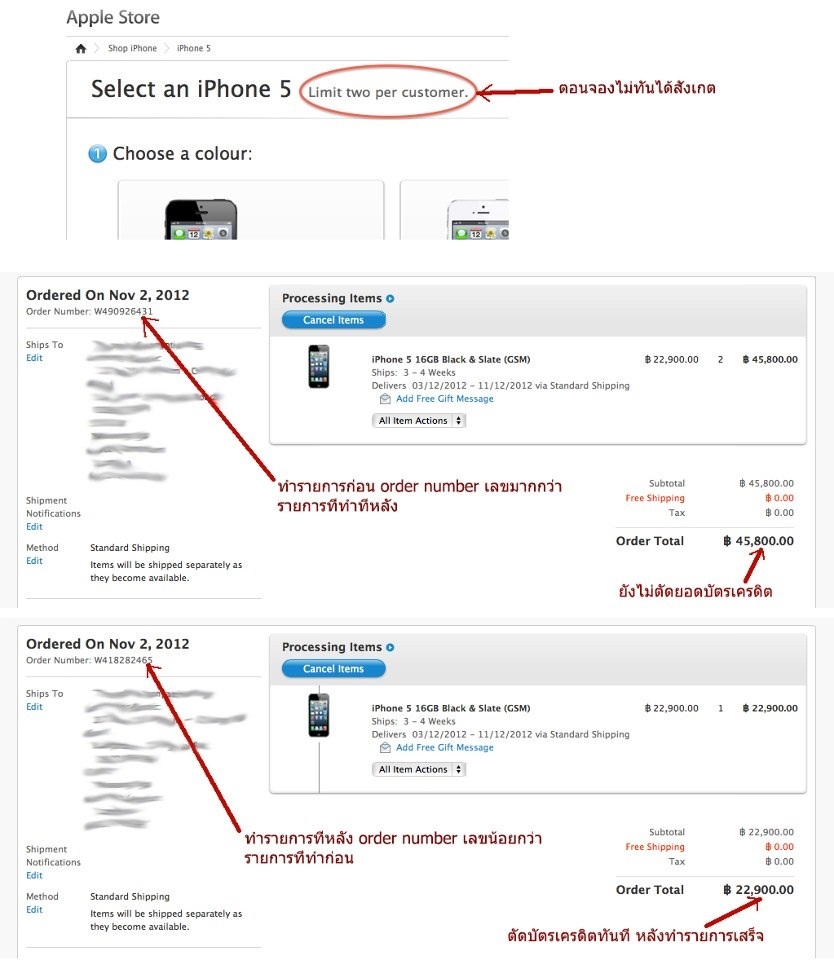Click the iPhone thumbnail in first order
The width and height of the screenshot is (834, 960).
click(319, 367)
